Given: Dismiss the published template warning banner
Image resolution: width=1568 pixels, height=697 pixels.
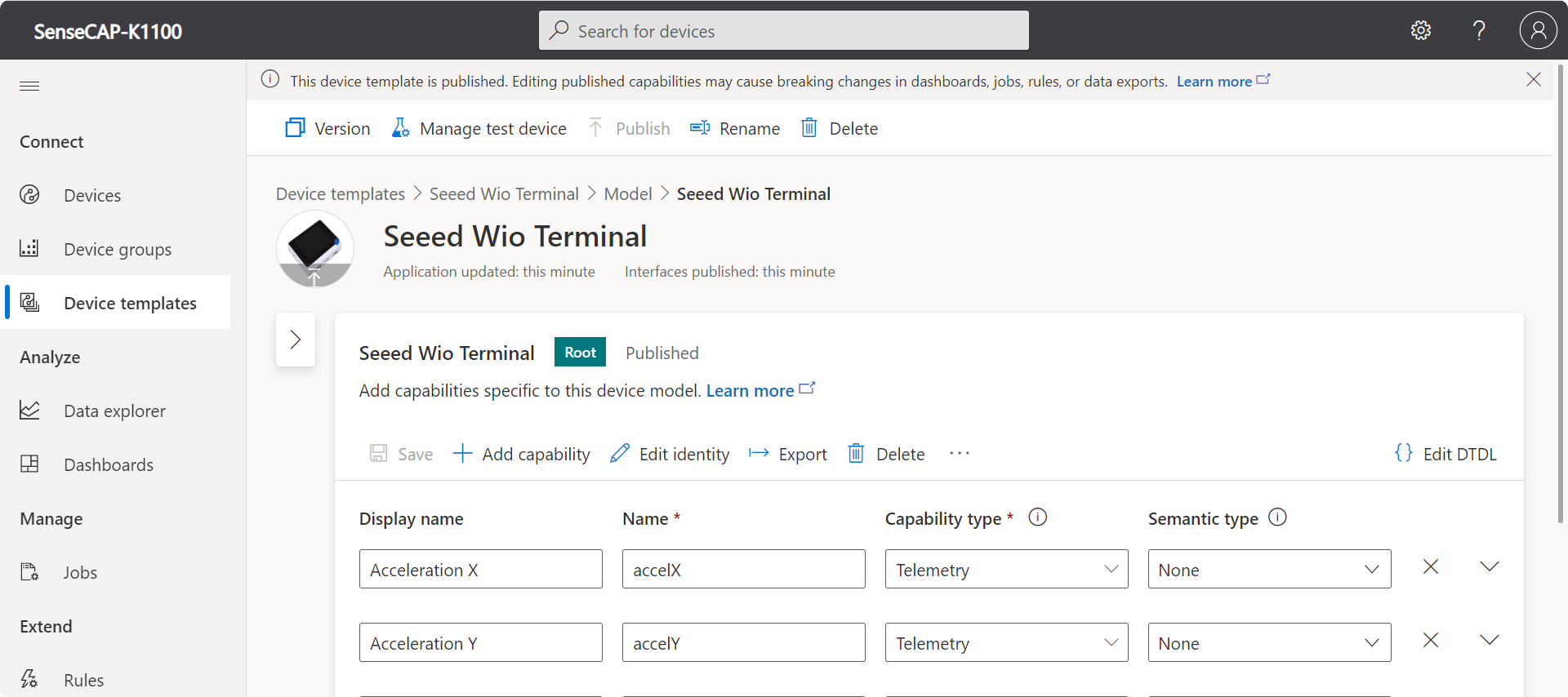Looking at the screenshot, I should (x=1534, y=79).
